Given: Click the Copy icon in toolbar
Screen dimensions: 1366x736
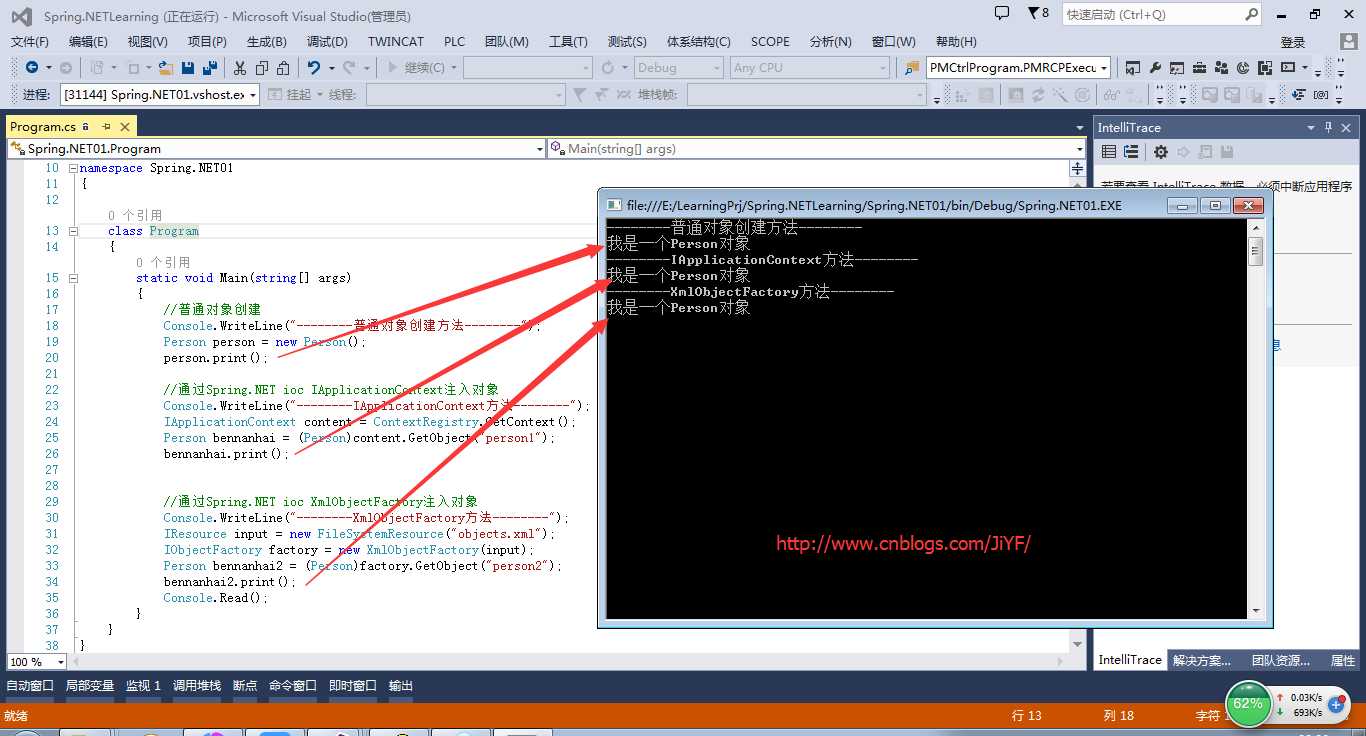Looking at the screenshot, I should pos(262,68).
